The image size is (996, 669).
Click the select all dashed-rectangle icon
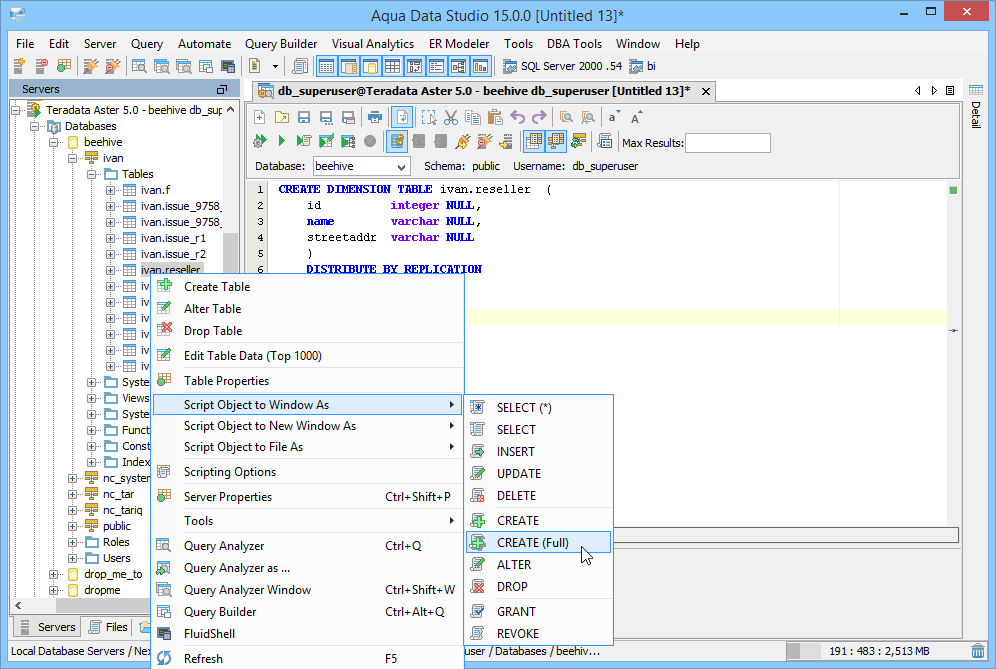tap(429, 118)
